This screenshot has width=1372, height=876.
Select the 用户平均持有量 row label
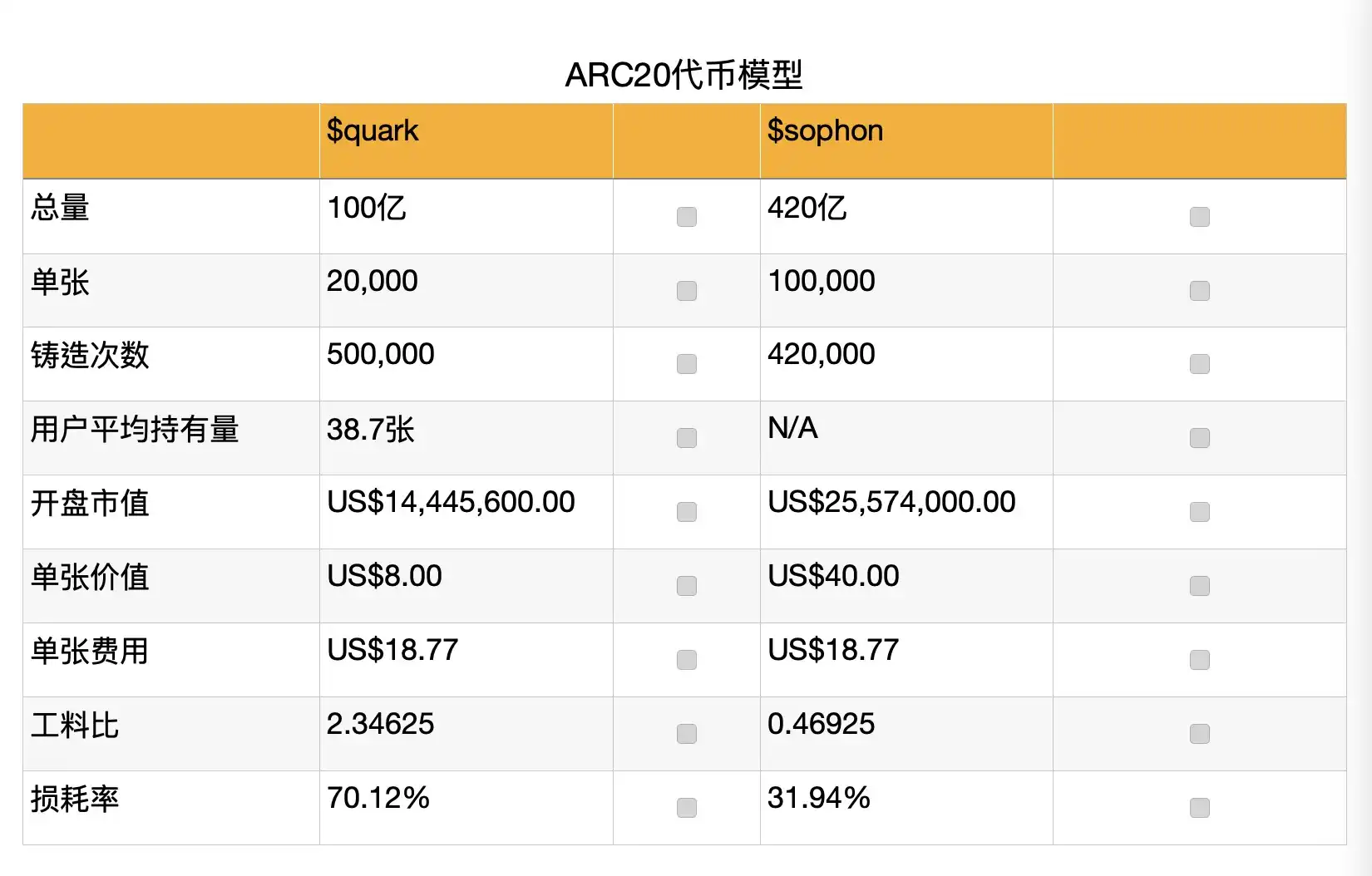click(x=135, y=430)
